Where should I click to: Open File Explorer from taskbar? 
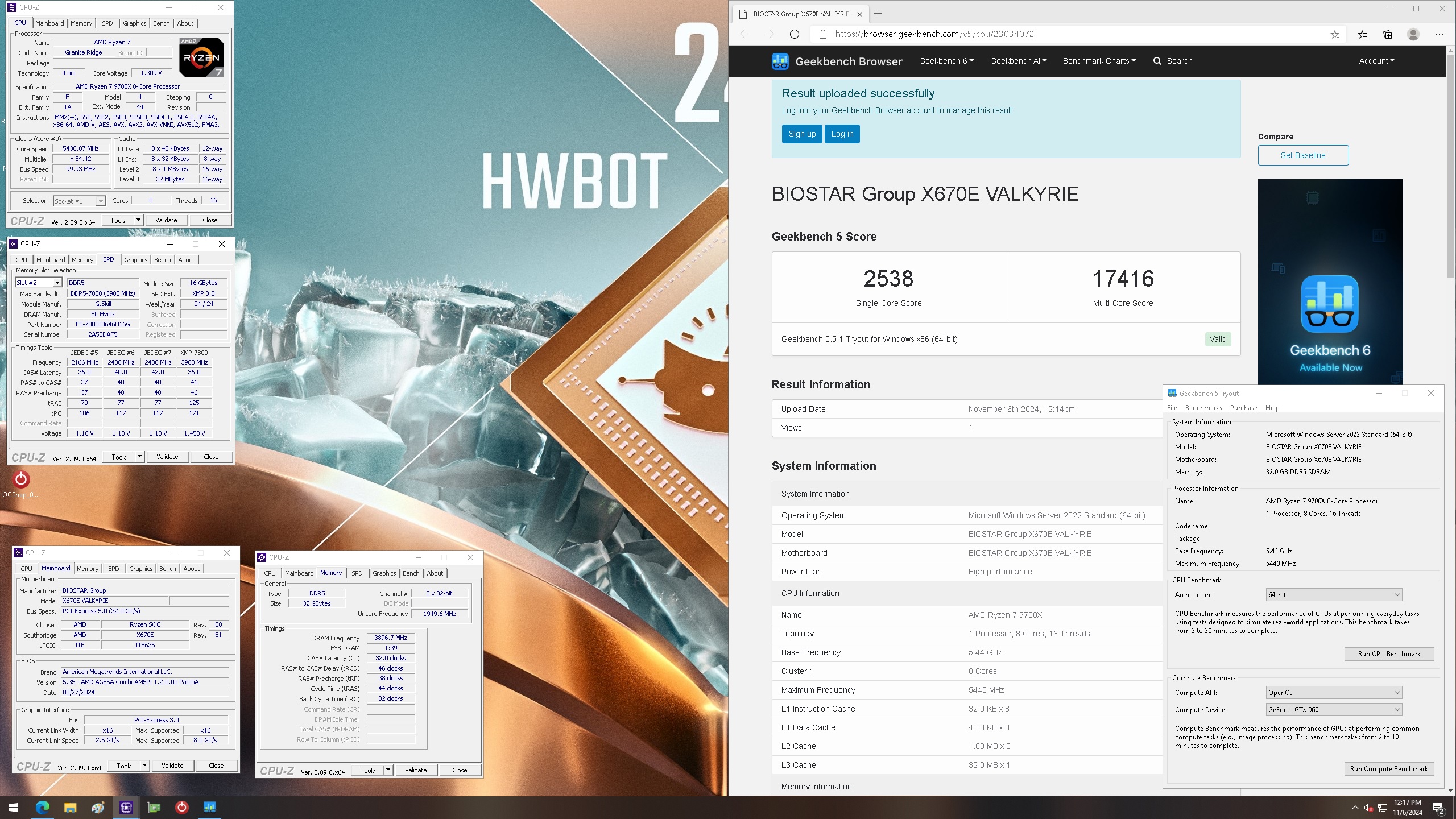(70, 807)
